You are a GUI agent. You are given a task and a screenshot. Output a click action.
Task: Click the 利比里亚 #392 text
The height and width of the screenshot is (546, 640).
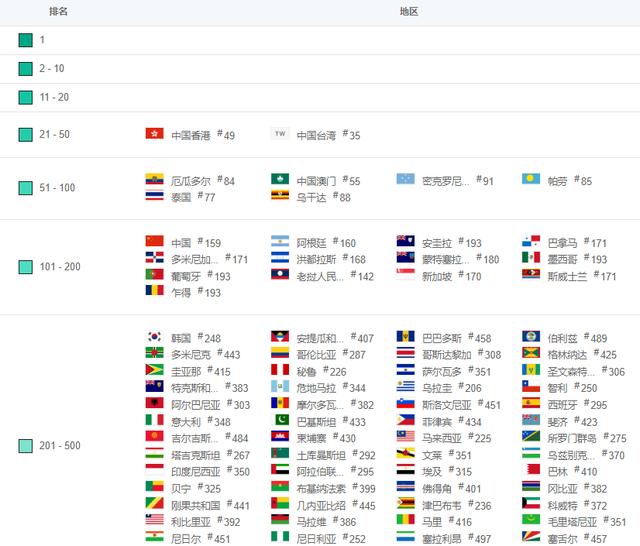206,522
